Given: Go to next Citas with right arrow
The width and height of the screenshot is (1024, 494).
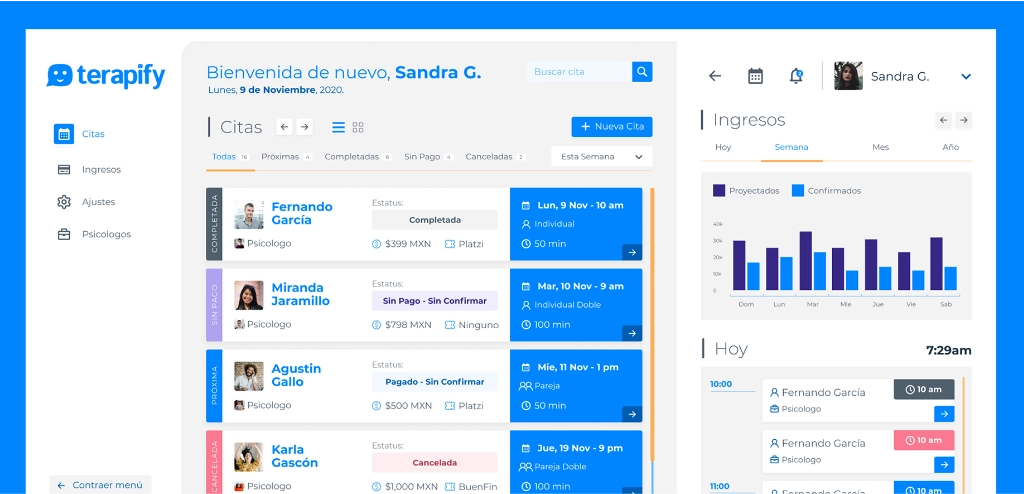Looking at the screenshot, I should [304, 127].
